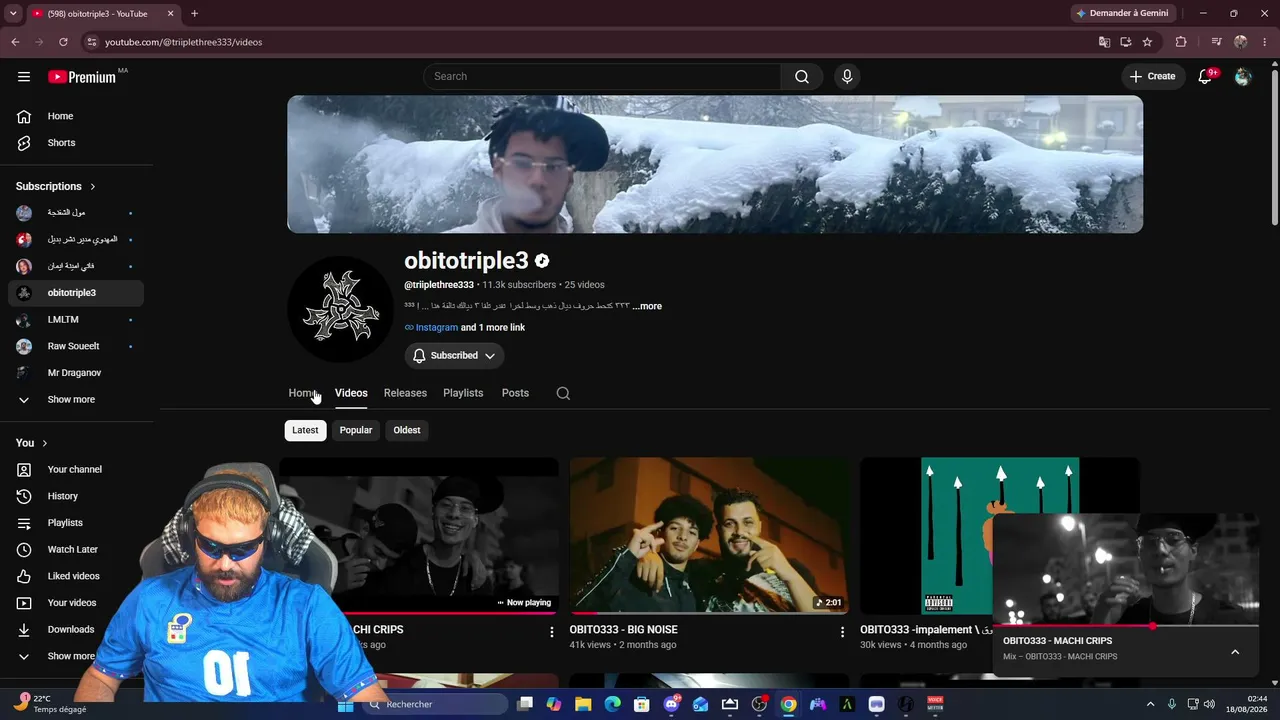Open the Chrome extensions puzzle icon
Screen dimensions: 1280x720
pyautogui.click(x=1181, y=42)
